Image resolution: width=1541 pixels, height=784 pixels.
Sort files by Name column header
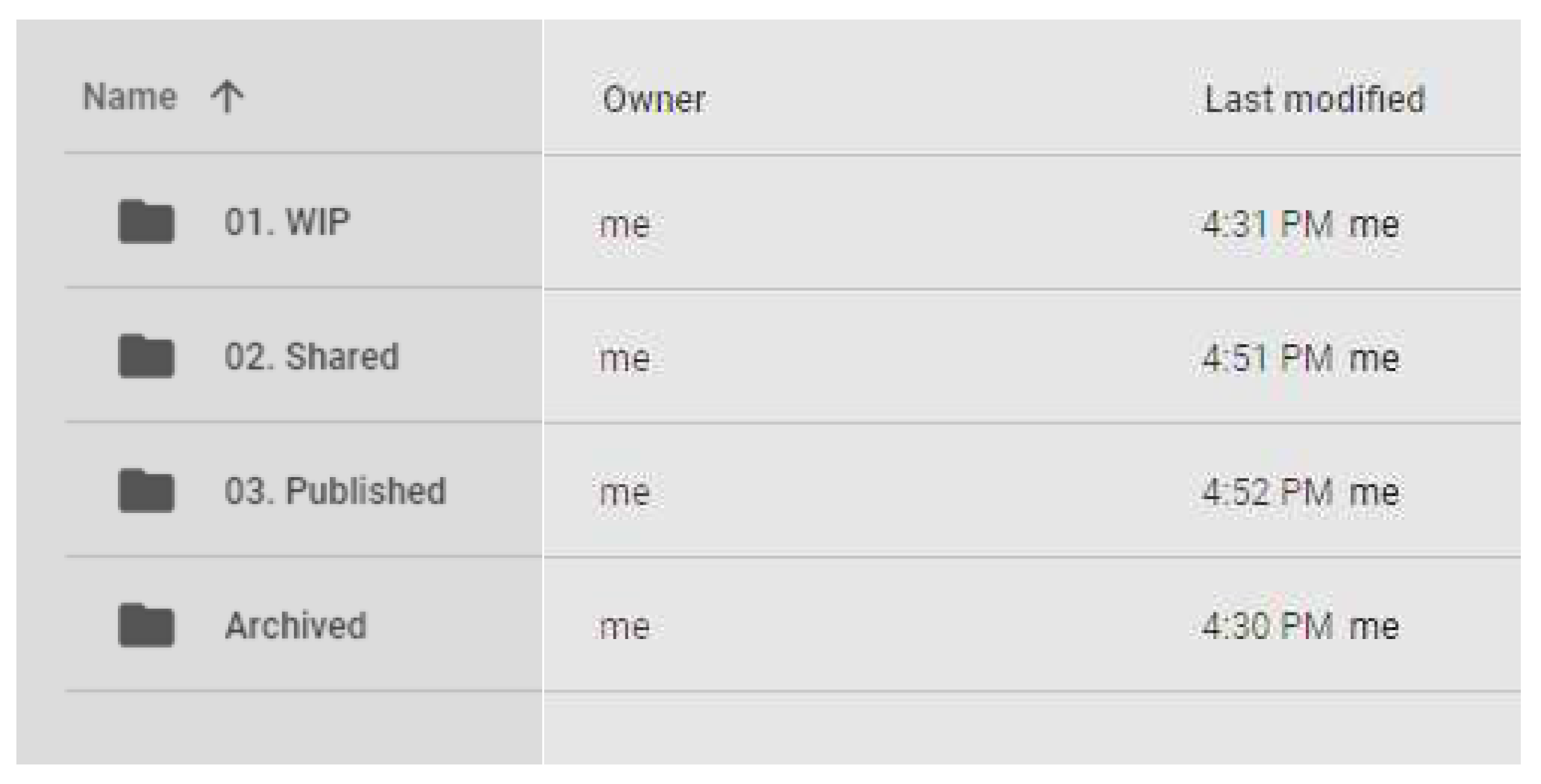click(130, 97)
